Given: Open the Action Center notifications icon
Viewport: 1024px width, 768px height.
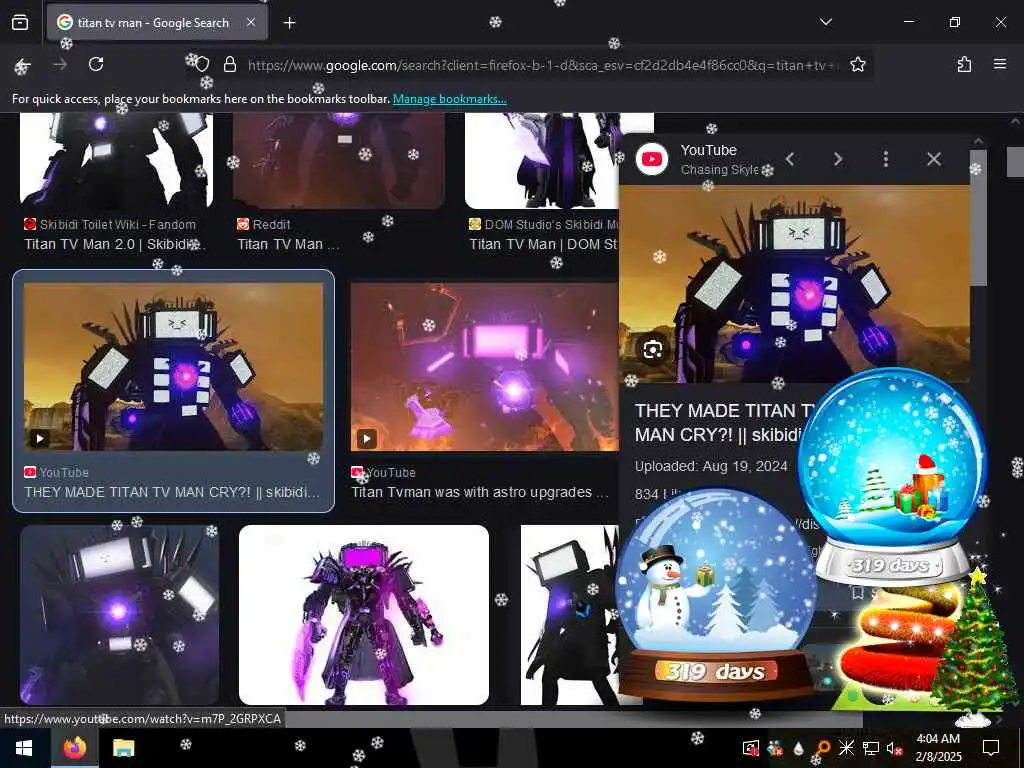Looking at the screenshot, I should click(991, 748).
